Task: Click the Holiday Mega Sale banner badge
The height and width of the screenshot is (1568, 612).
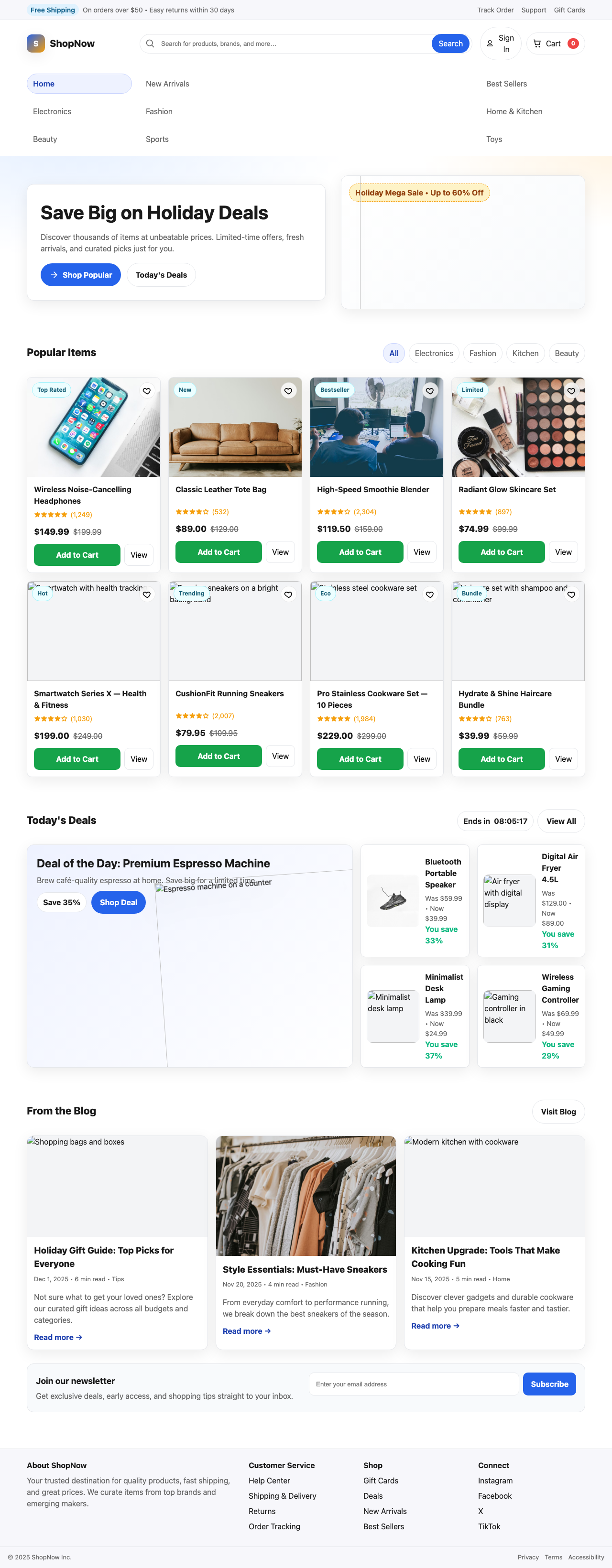Action: point(420,193)
